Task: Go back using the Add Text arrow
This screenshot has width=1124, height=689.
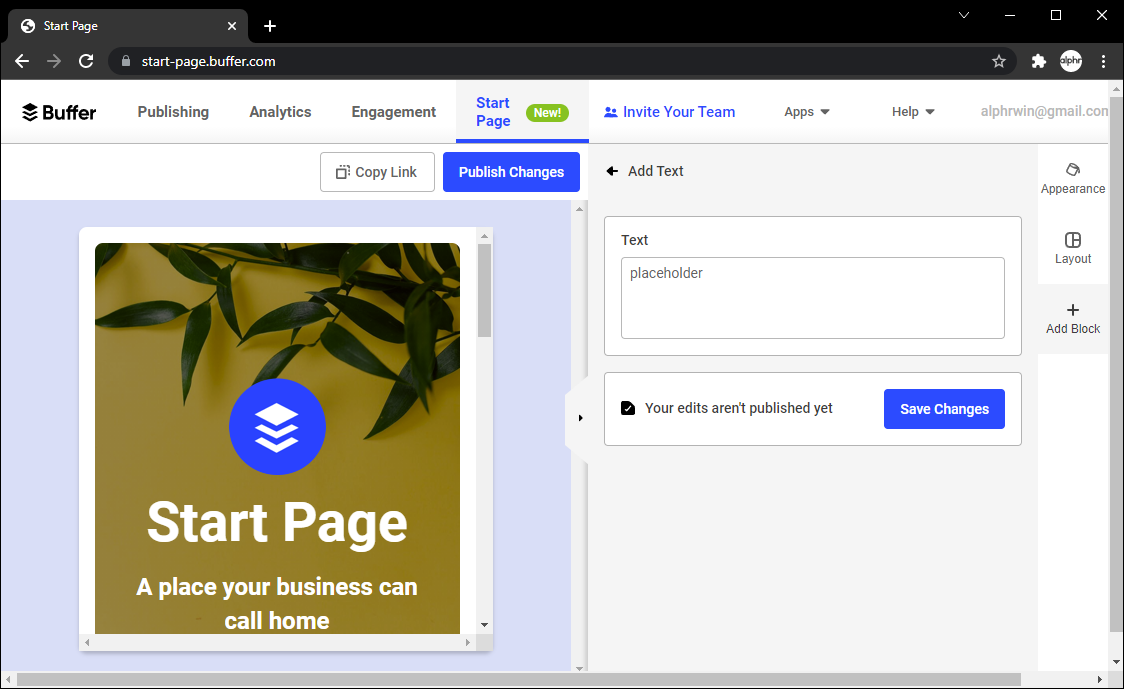Action: pyautogui.click(x=612, y=171)
